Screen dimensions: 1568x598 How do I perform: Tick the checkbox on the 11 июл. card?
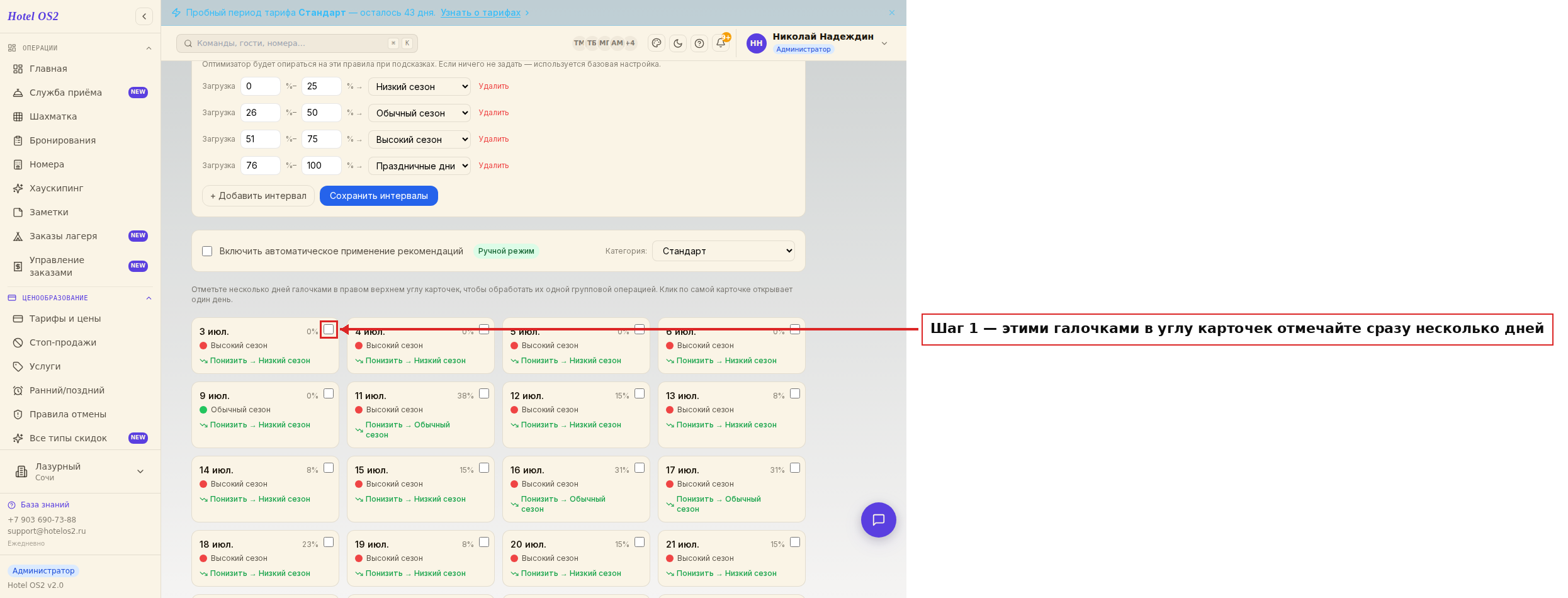pos(484,393)
